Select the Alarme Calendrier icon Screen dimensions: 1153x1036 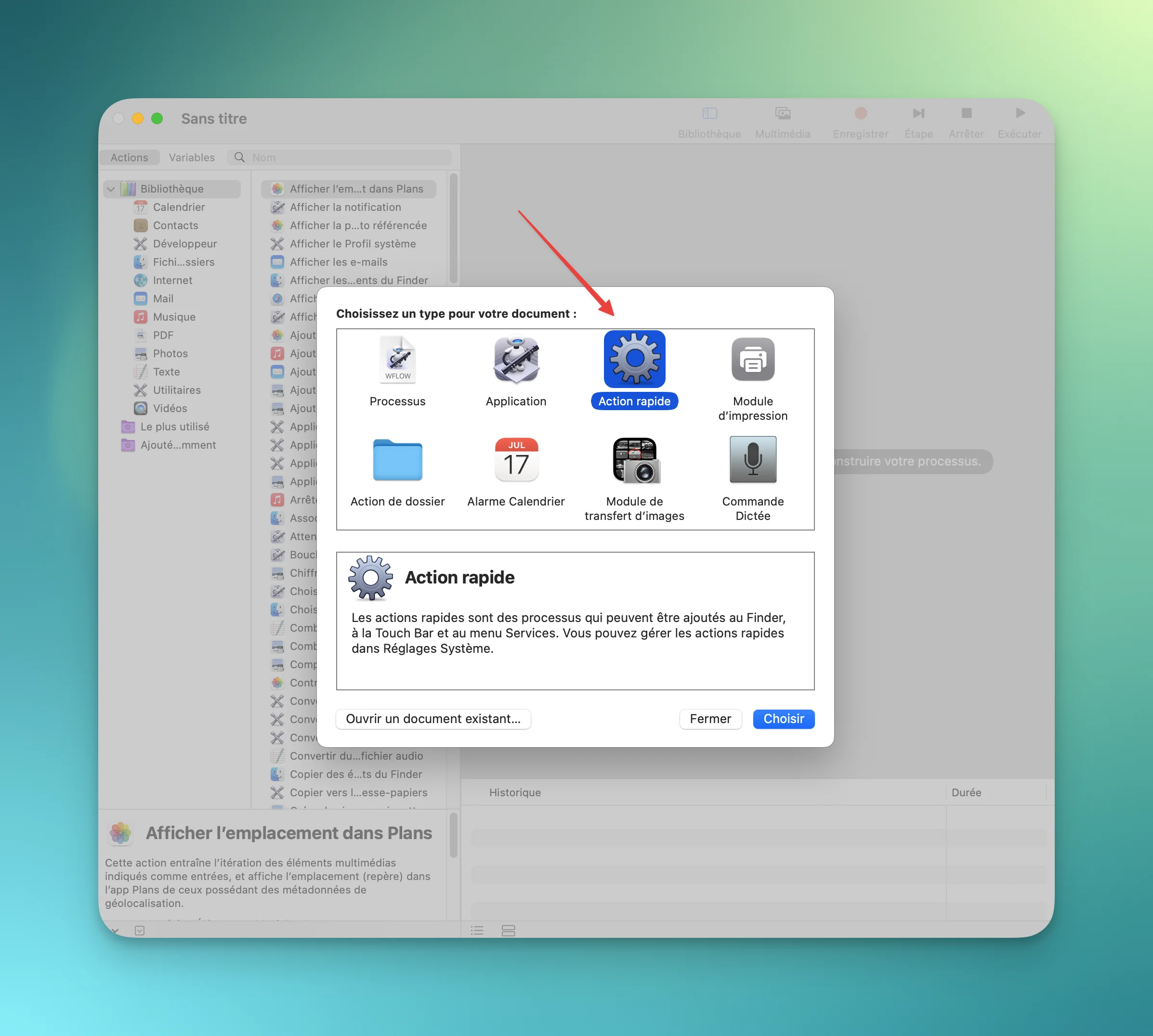click(516, 460)
